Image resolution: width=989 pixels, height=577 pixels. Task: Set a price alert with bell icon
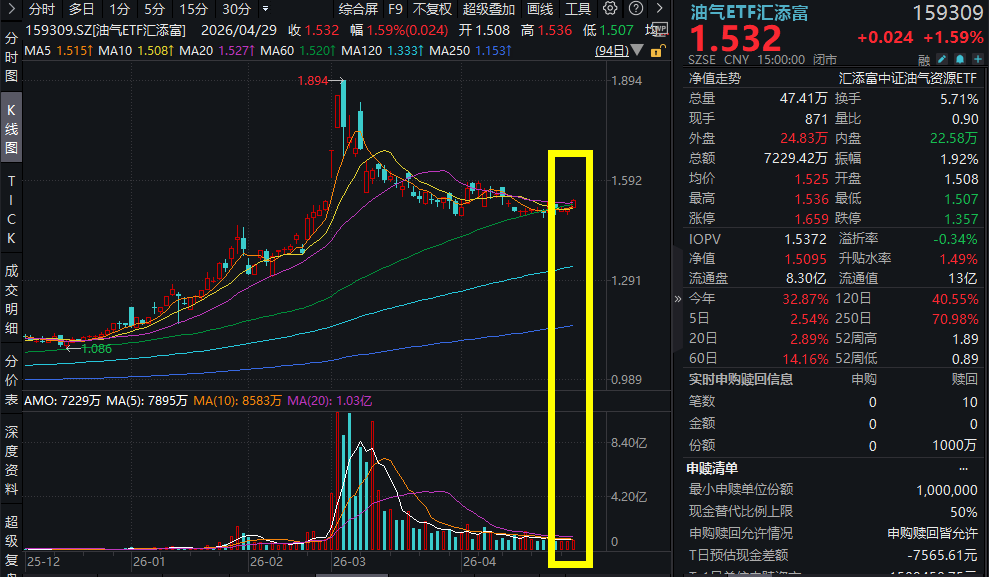[959, 59]
